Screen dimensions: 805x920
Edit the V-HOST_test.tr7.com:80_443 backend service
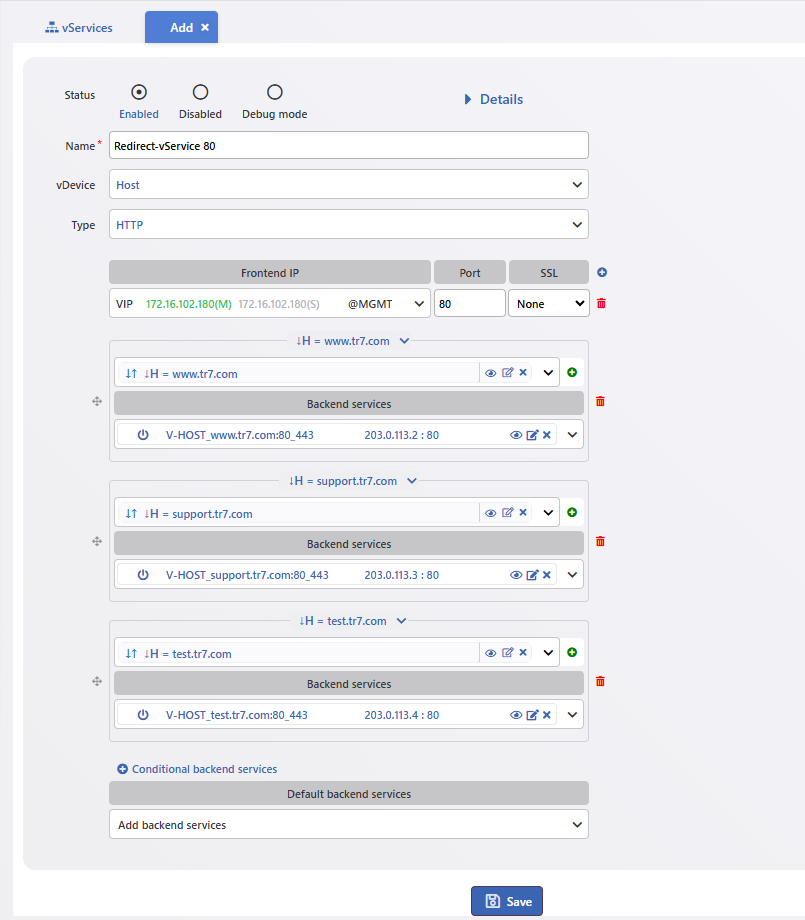coord(532,715)
